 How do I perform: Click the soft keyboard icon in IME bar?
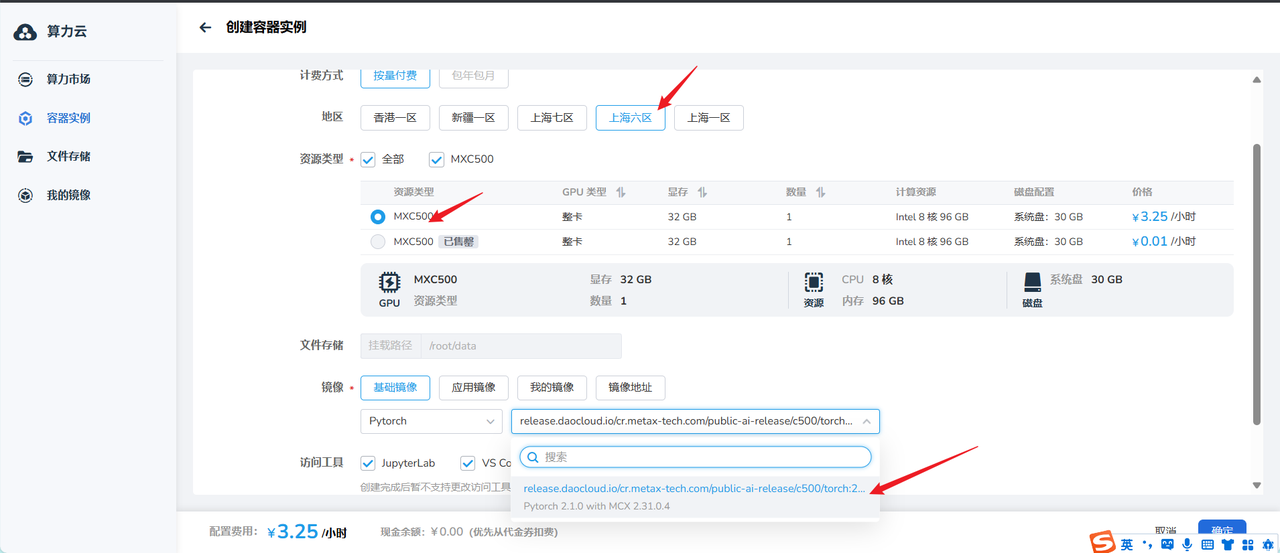tap(1207, 545)
